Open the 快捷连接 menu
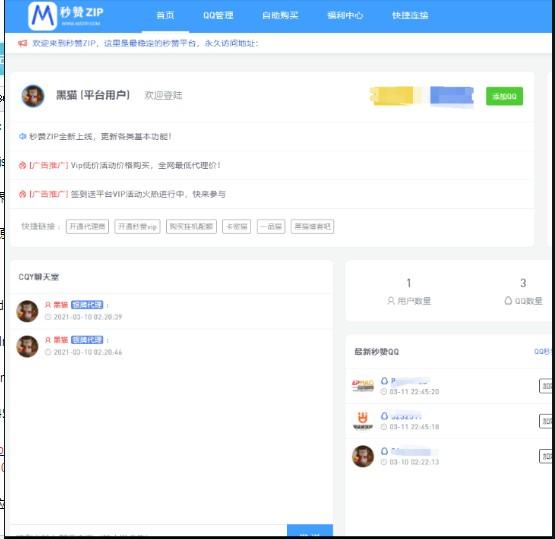This screenshot has height=539, width=555. click(x=410, y=15)
